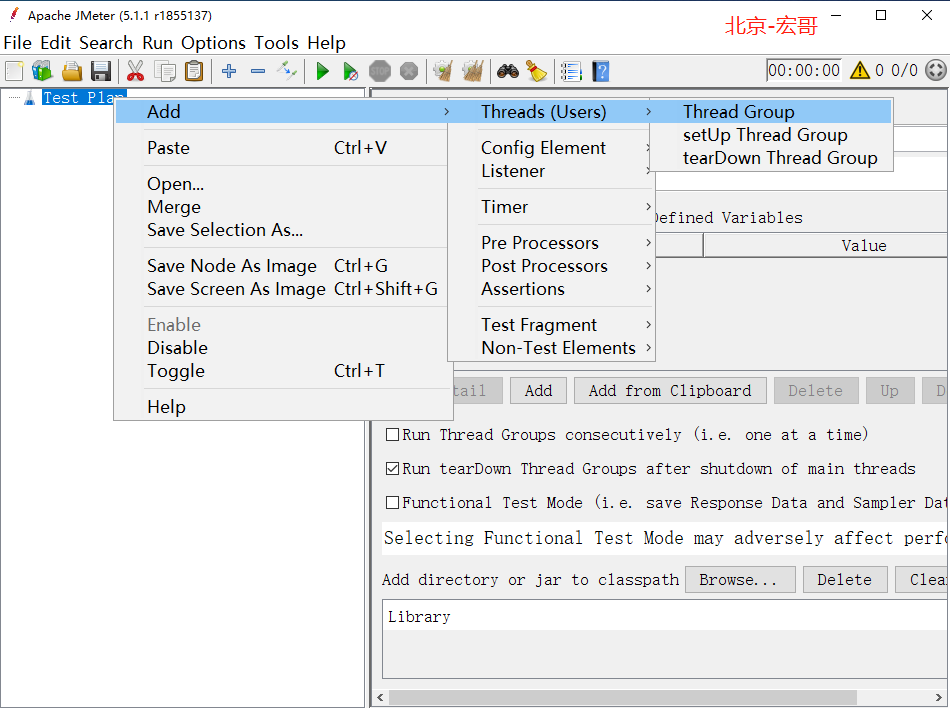Click the Browse... classpath button
Image resolution: width=950 pixels, height=708 pixels.
point(740,580)
